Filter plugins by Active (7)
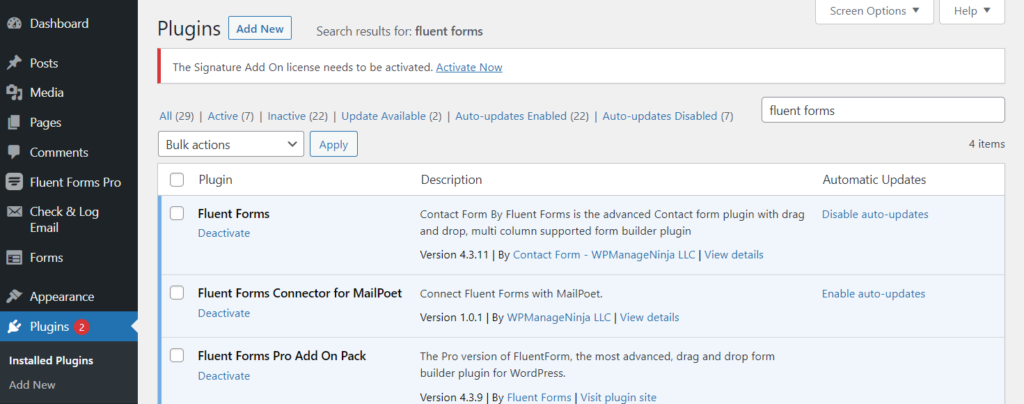Screen dimensions: 1024x404 tap(231, 116)
